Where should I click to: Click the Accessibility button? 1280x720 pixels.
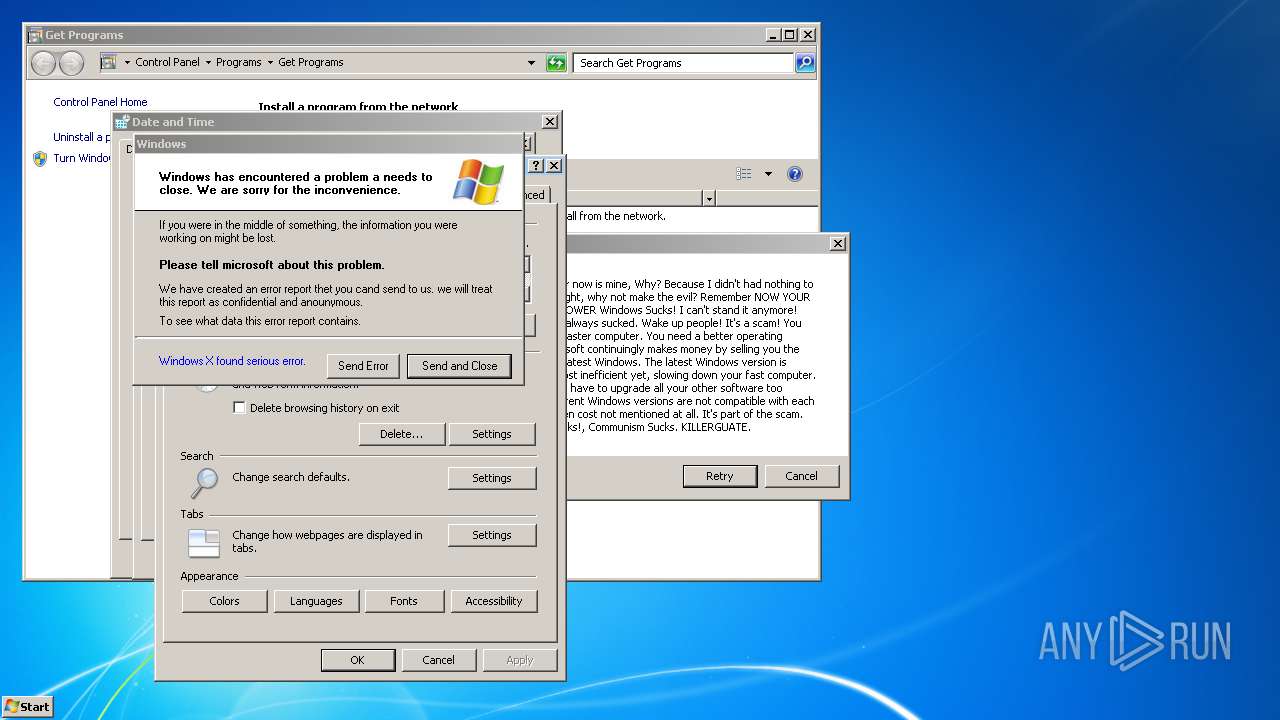point(494,601)
